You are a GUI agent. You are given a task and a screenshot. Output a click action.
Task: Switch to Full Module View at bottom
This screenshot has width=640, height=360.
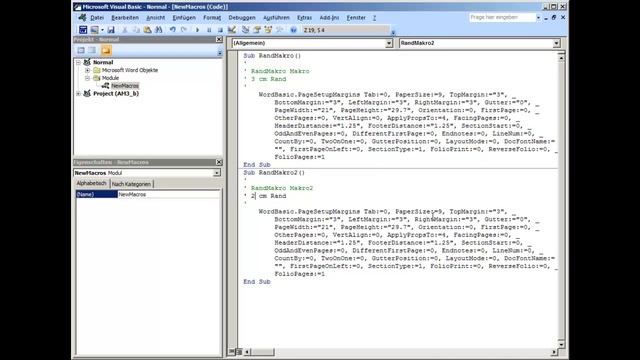(x=239, y=351)
